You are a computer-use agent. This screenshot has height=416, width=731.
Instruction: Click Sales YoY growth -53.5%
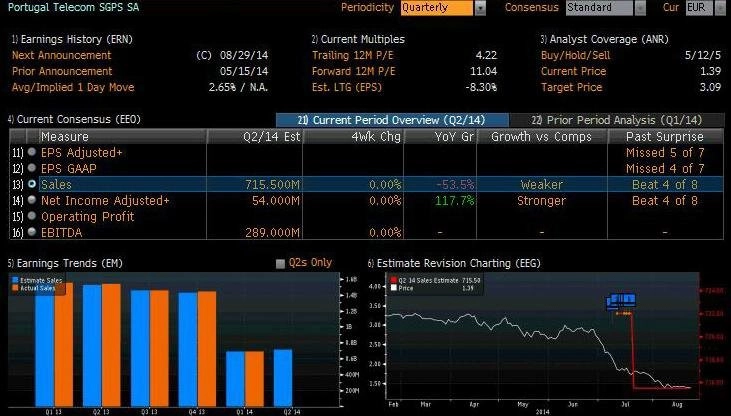coord(455,185)
